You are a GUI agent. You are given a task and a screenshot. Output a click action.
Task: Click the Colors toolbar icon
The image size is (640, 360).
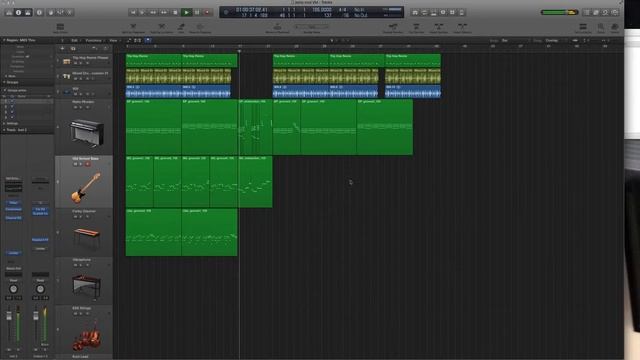[x=615, y=28]
